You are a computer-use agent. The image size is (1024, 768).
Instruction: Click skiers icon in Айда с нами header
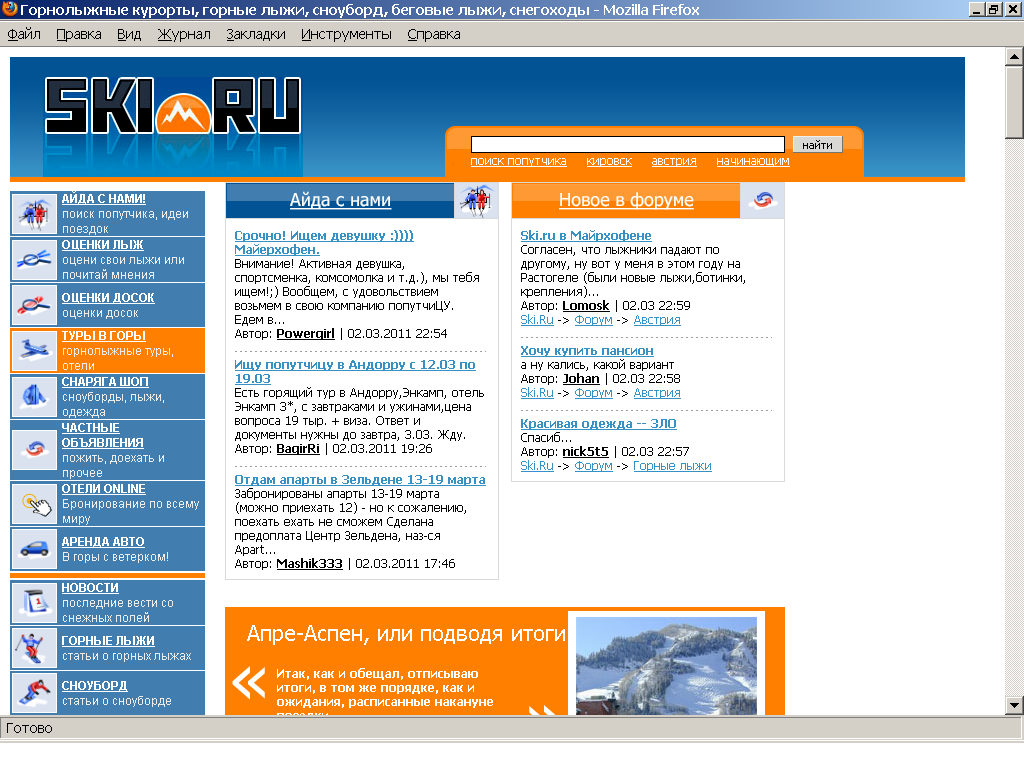point(476,200)
